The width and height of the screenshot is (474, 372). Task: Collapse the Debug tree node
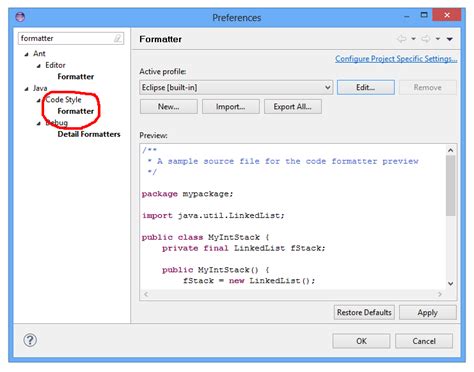[39, 123]
